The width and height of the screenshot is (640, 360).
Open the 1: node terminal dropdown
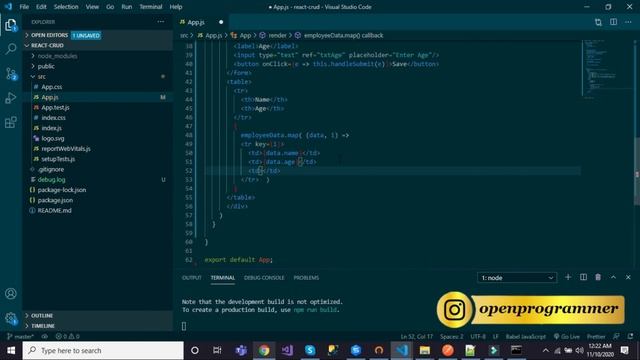517,278
